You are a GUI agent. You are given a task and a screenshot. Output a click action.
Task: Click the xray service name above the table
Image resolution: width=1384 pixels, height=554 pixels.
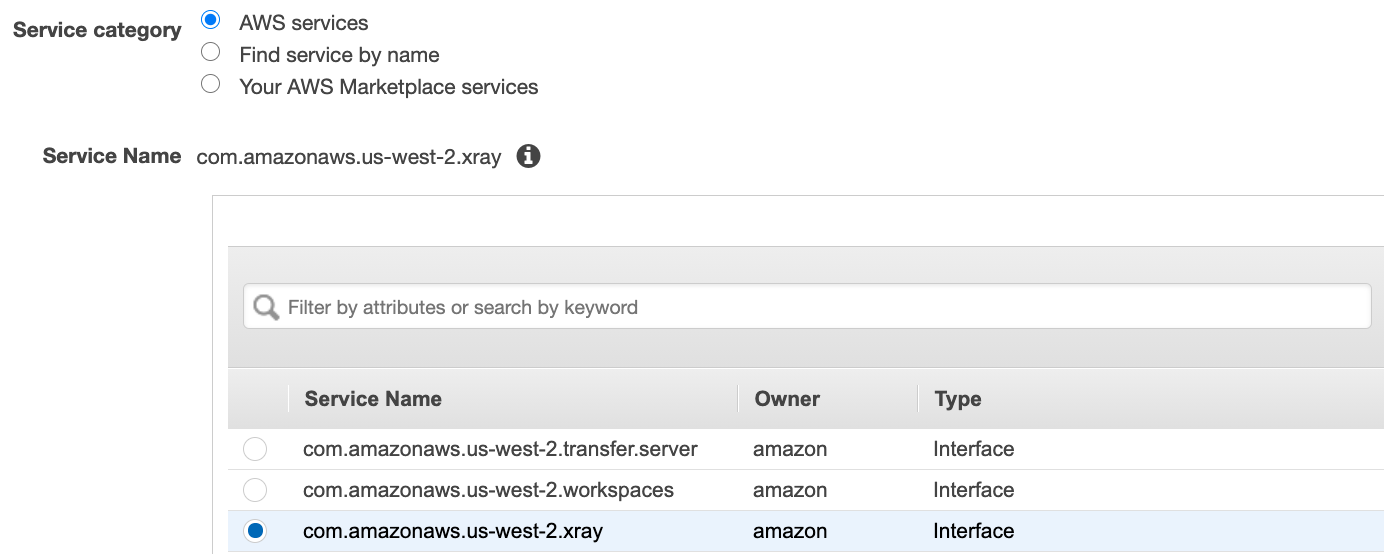349,157
